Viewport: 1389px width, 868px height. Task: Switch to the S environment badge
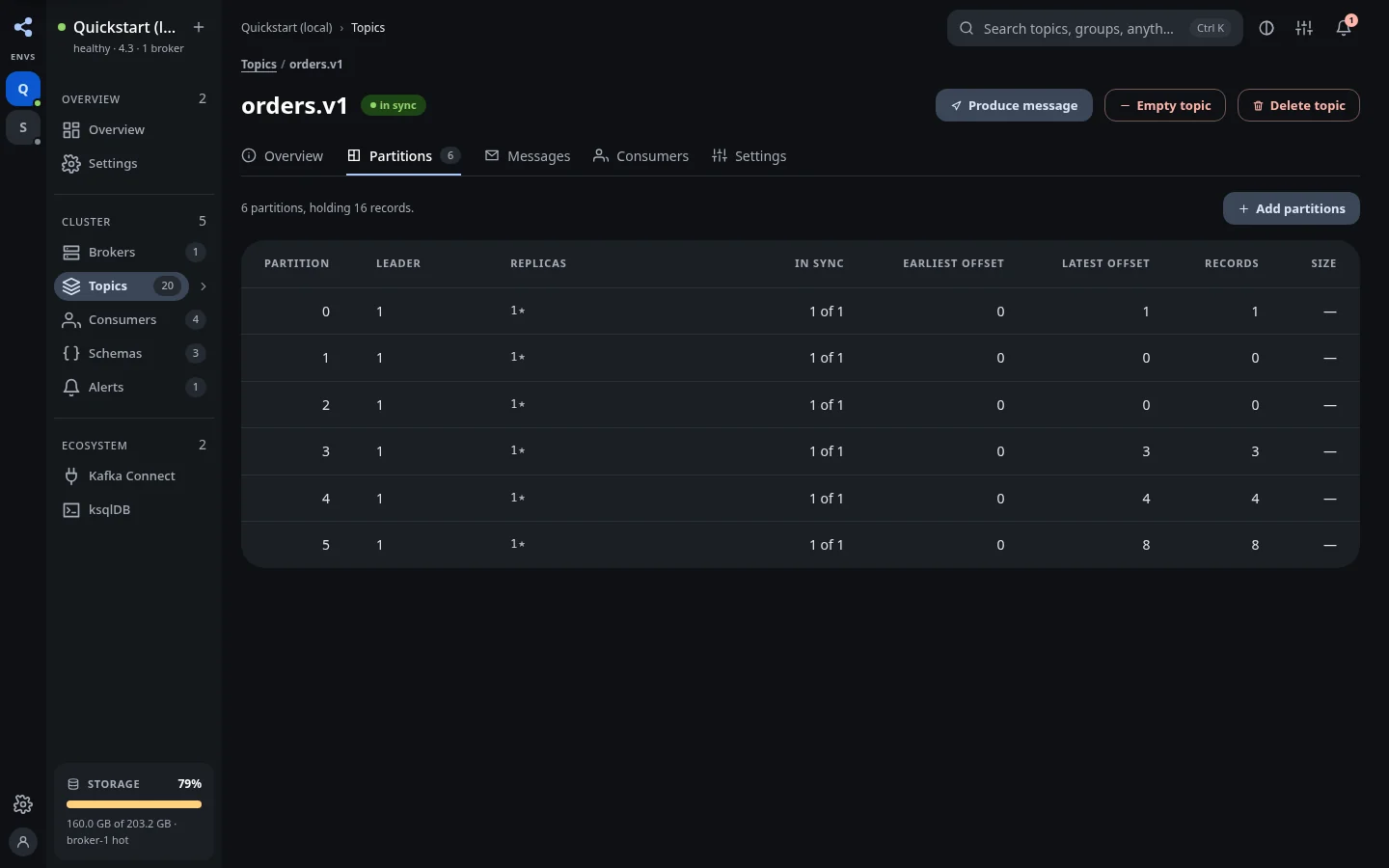[x=23, y=127]
